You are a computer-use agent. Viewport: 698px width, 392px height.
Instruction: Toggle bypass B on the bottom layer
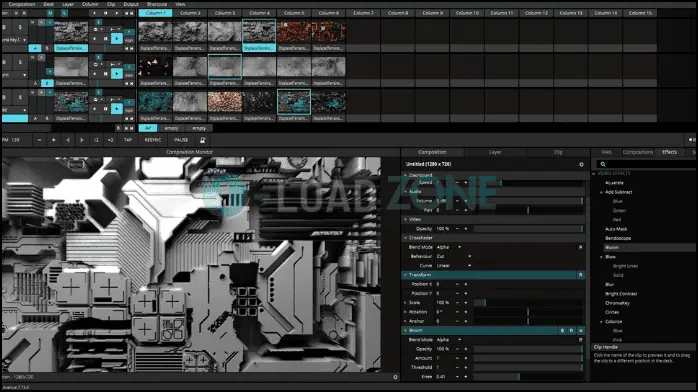[5, 97]
